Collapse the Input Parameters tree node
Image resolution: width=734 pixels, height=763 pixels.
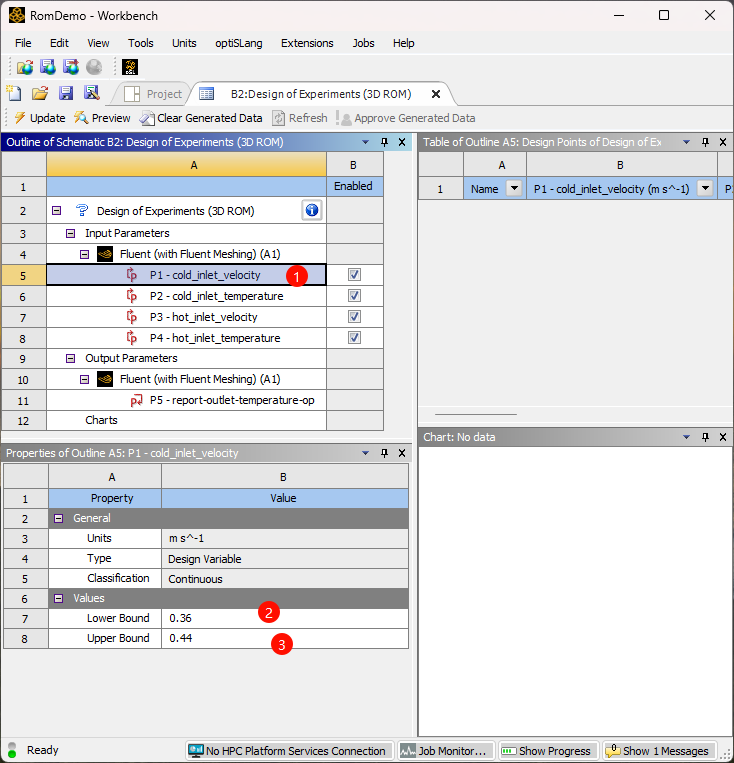[71, 233]
